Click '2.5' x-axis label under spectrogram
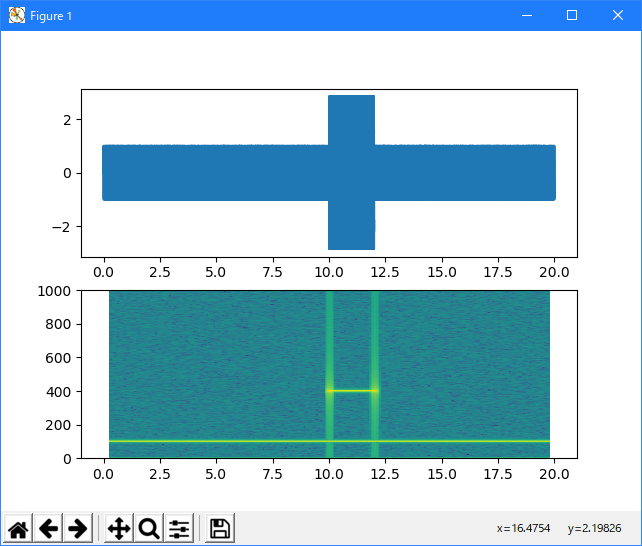The height and width of the screenshot is (546, 642). [x=160, y=474]
